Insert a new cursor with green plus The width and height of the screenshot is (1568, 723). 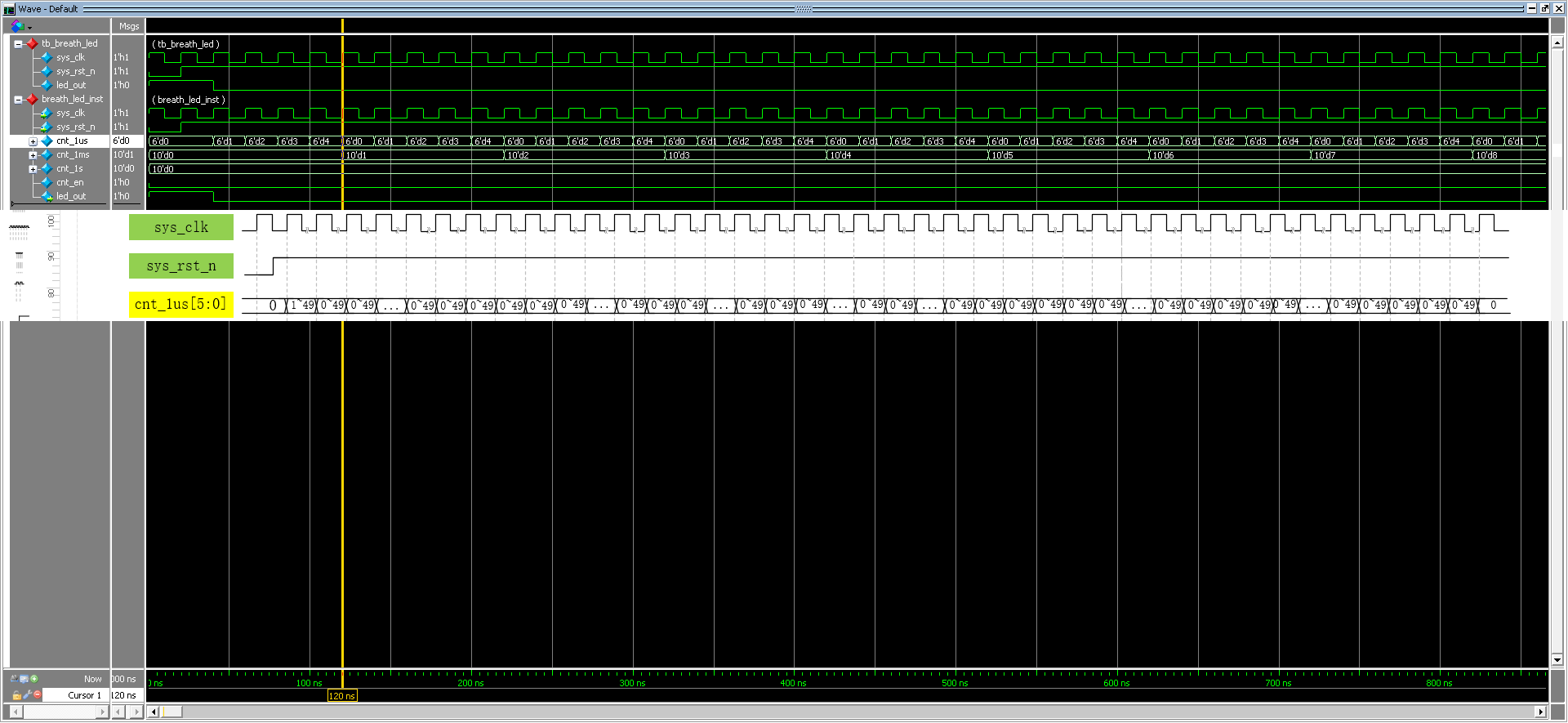pos(34,679)
